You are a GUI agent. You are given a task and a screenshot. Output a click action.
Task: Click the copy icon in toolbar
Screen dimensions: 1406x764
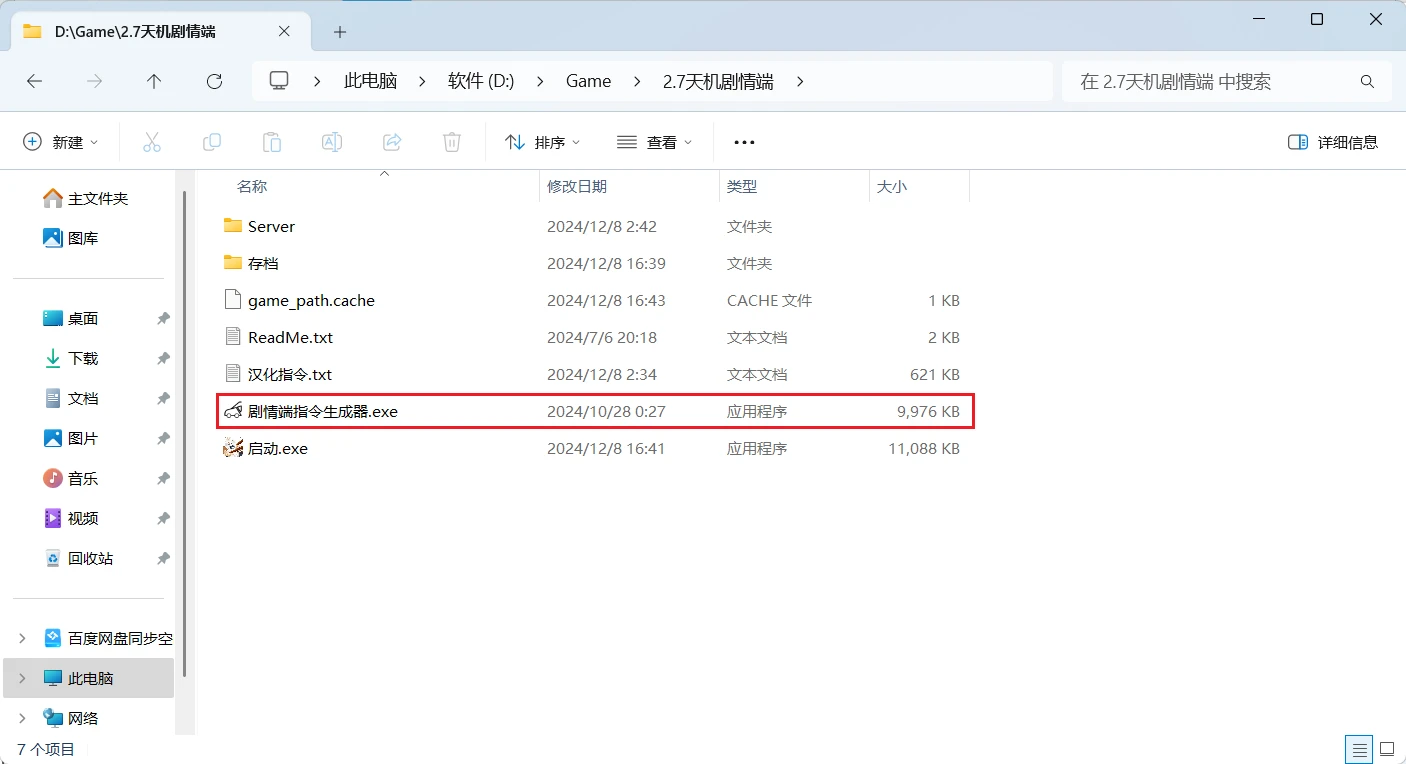coord(212,142)
